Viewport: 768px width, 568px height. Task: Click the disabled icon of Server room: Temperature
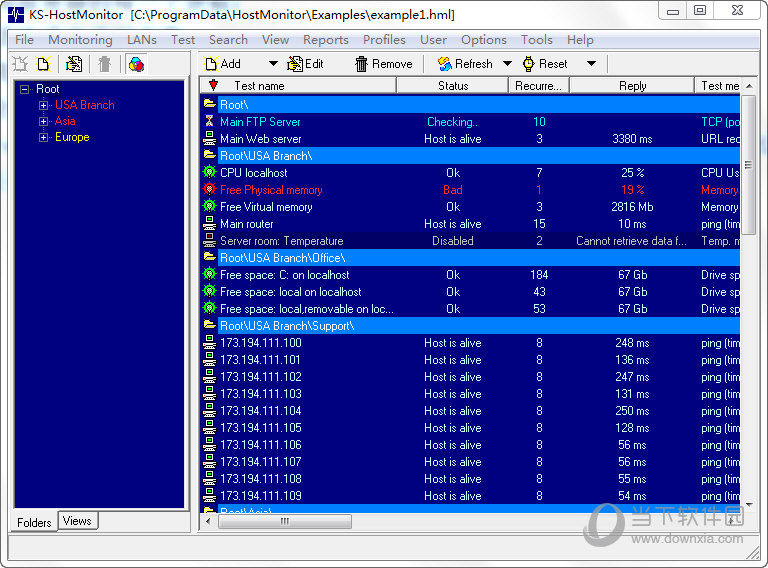coord(210,240)
